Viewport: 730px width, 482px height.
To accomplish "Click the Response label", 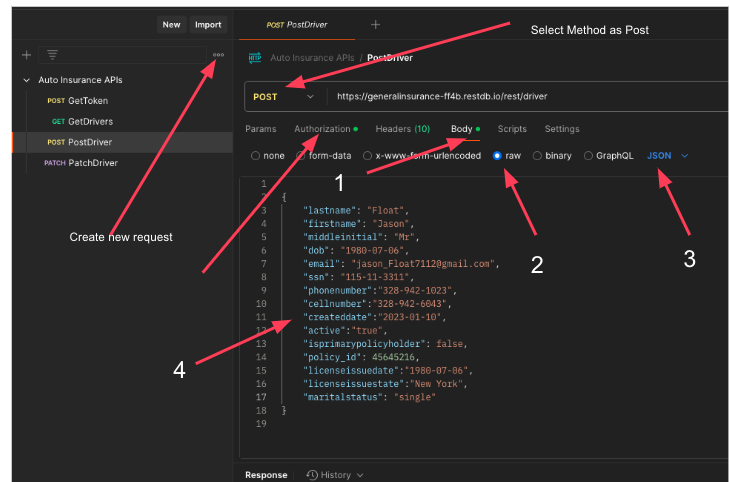I will click(266, 475).
